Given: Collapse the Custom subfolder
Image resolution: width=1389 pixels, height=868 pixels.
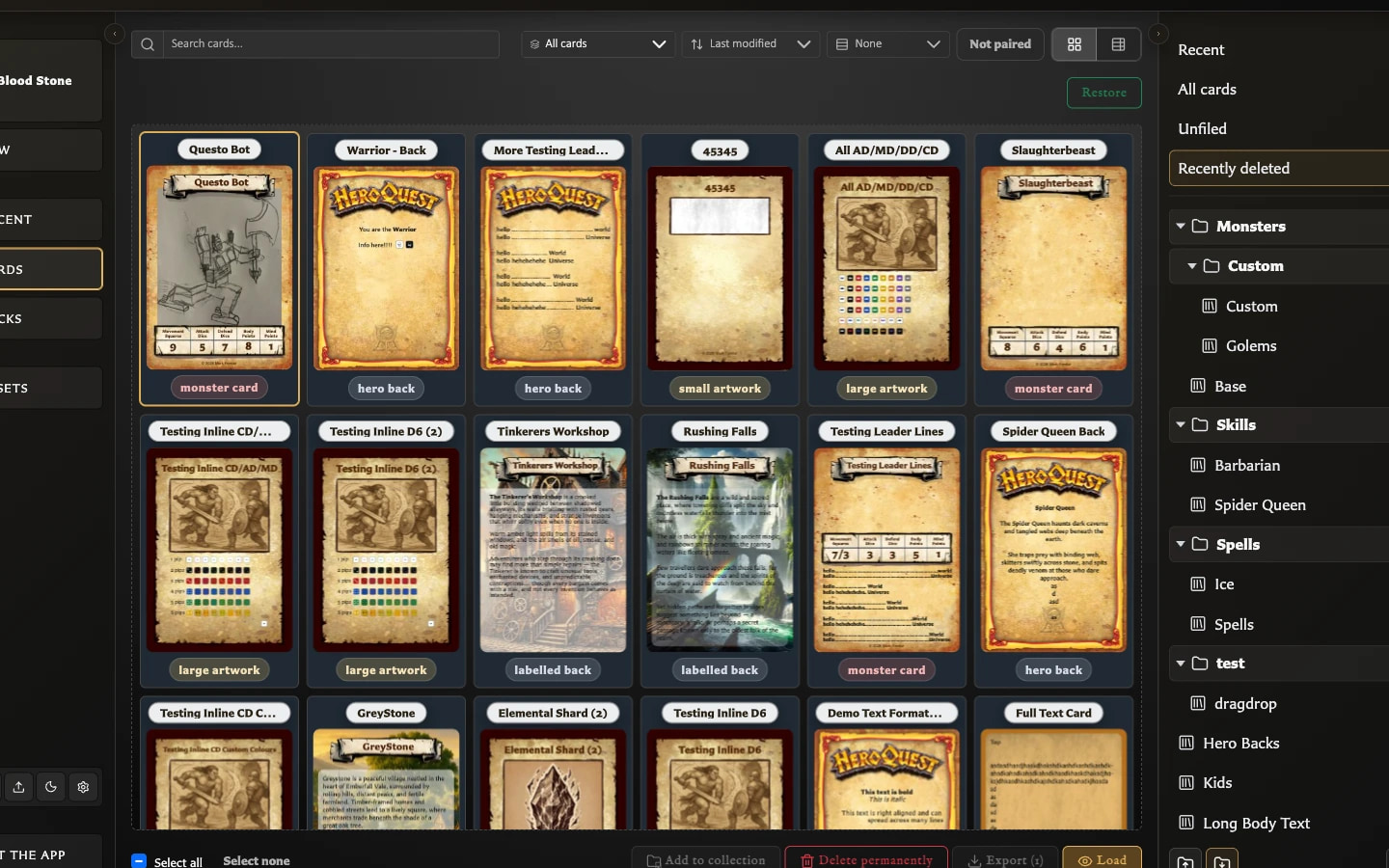Looking at the screenshot, I should (x=1192, y=266).
